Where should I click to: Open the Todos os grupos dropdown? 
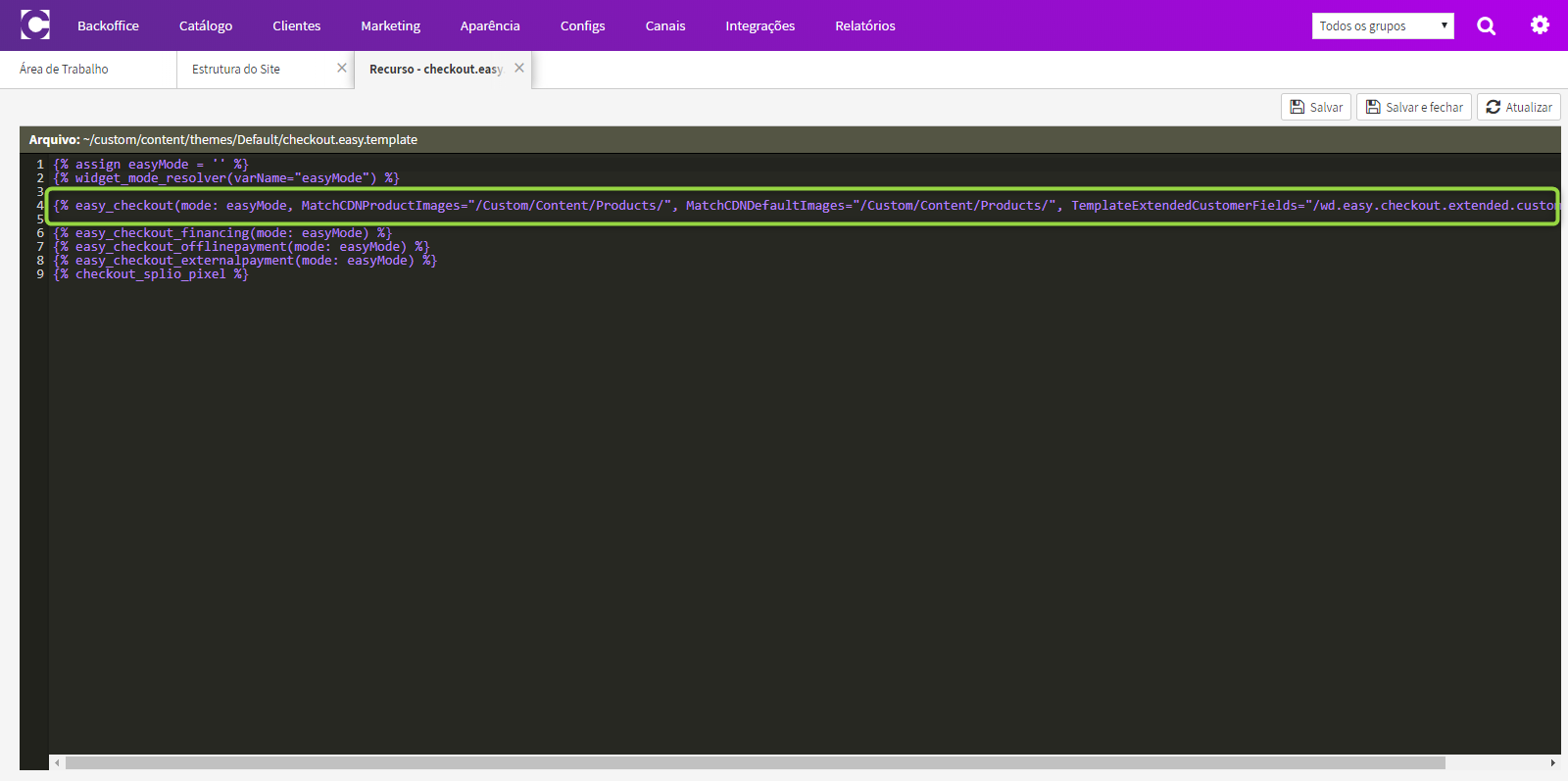[1383, 25]
